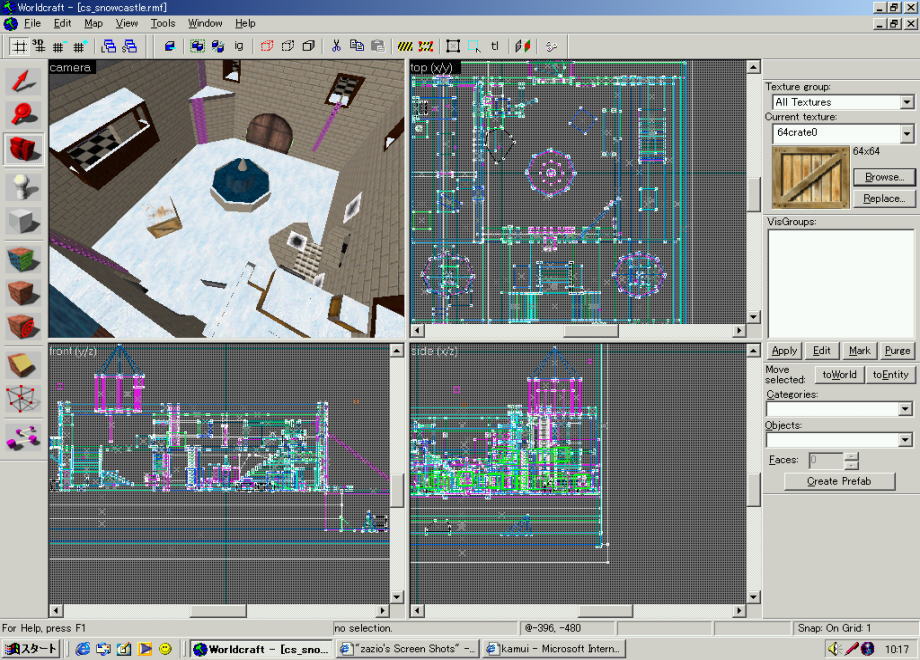Select the Selection arrow tool

pyautogui.click(x=23, y=82)
